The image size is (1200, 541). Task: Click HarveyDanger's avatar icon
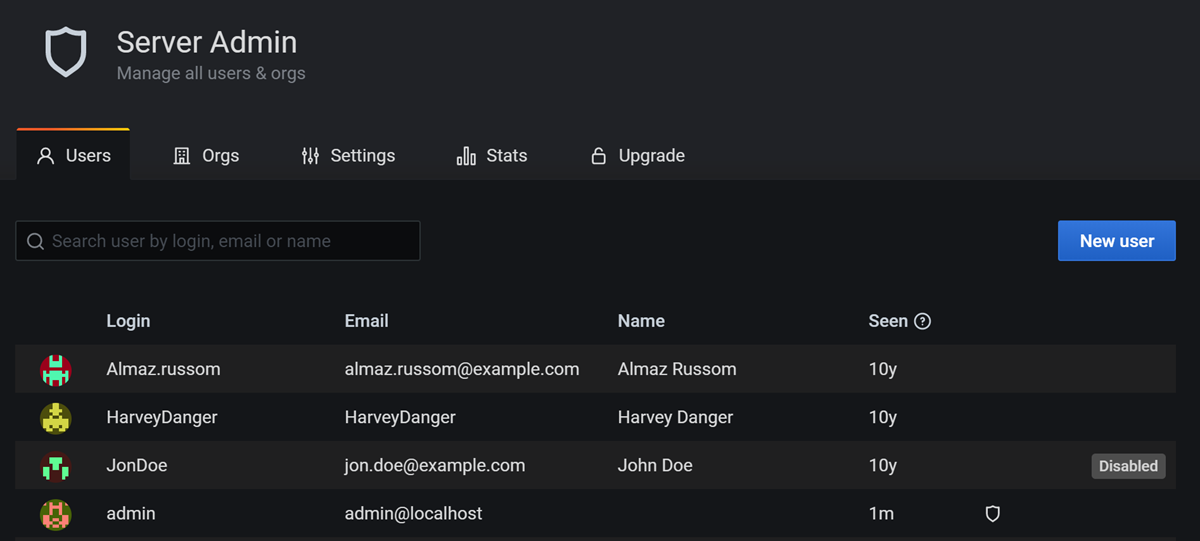(56, 418)
